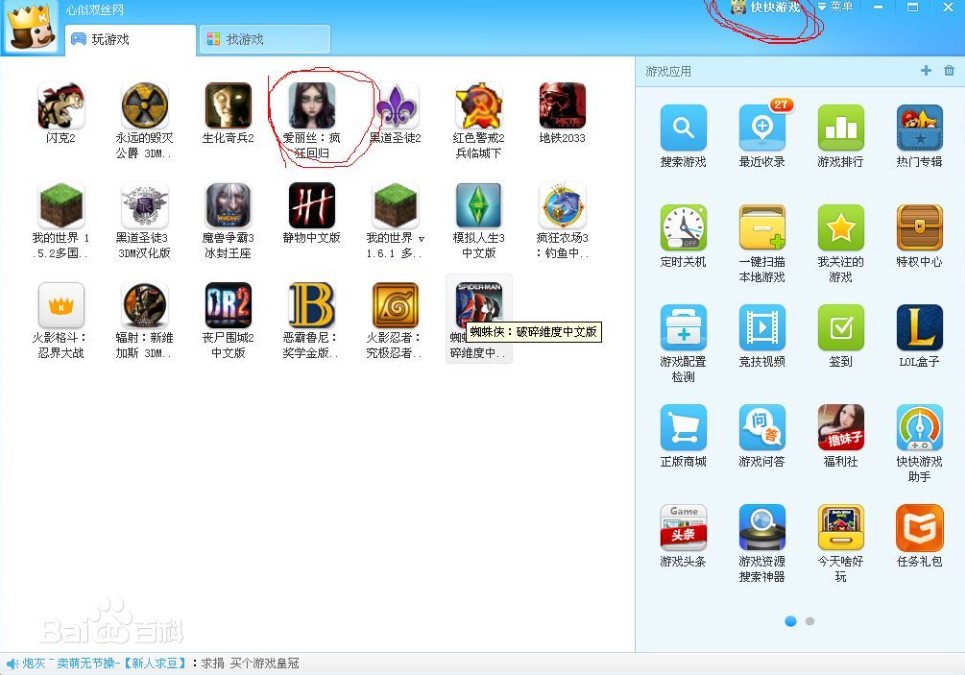Launch 辐射:新维加斯 game
Viewport: 965px width, 675px height.
coord(144,305)
